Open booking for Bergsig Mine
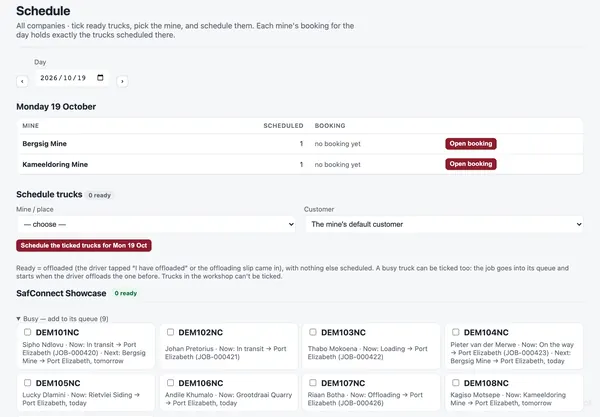600x417 pixels. [471, 143]
